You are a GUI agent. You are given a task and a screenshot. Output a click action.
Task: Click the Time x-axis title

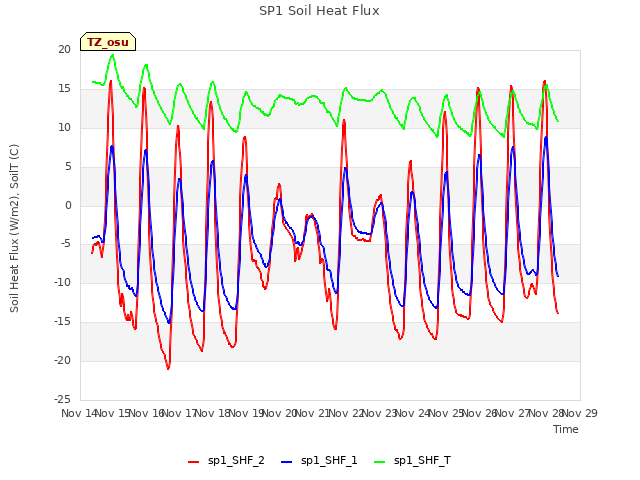click(x=566, y=429)
